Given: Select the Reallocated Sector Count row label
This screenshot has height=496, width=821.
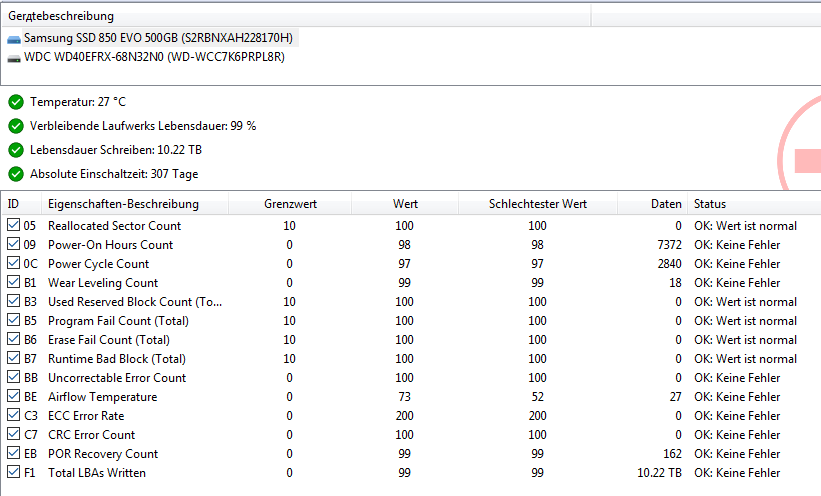Looking at the screenshot, I should click(115, 226).
